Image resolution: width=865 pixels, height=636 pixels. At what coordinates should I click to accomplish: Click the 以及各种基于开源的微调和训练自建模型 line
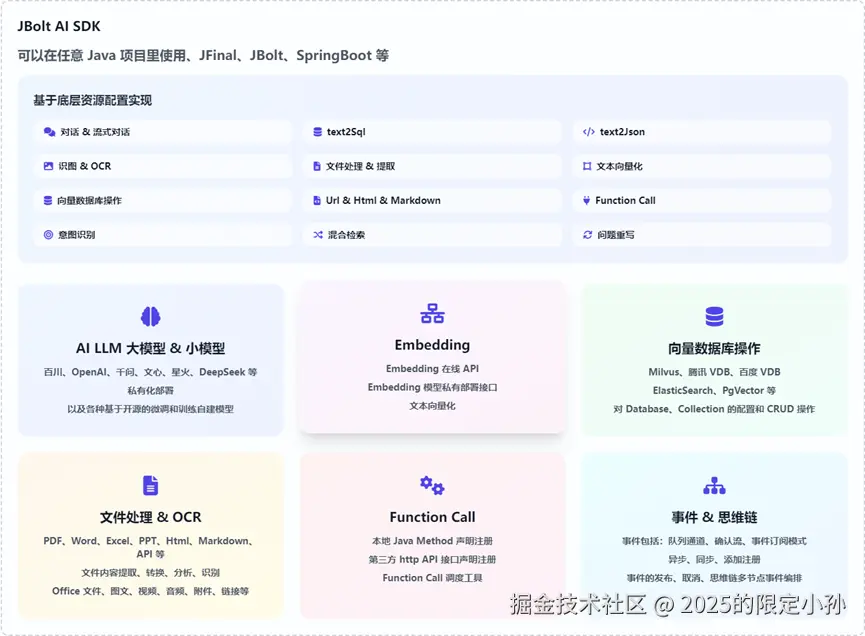151,409
